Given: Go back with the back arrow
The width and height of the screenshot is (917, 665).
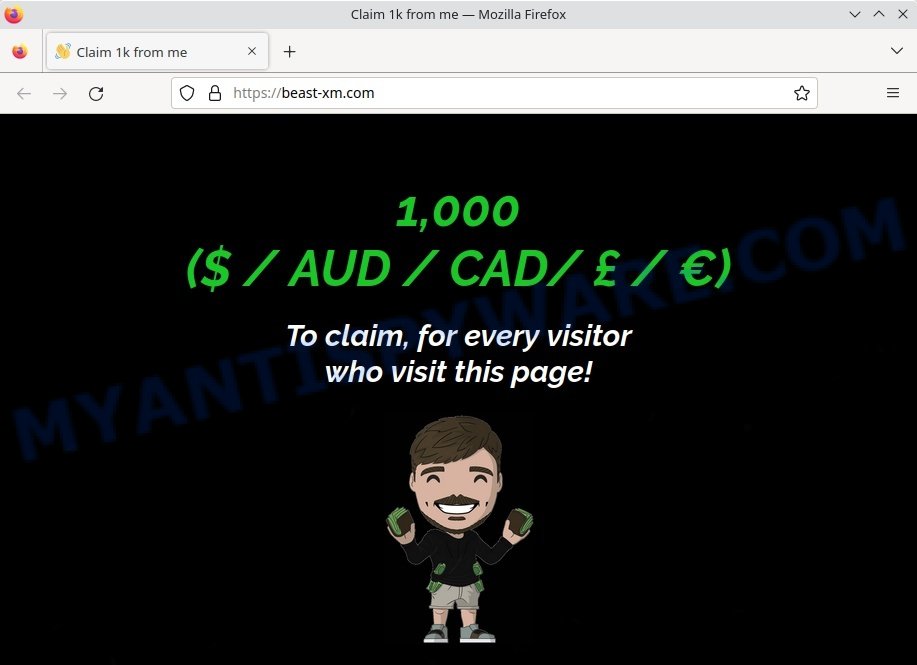Looking at the screenshot, I should [24, 94].
